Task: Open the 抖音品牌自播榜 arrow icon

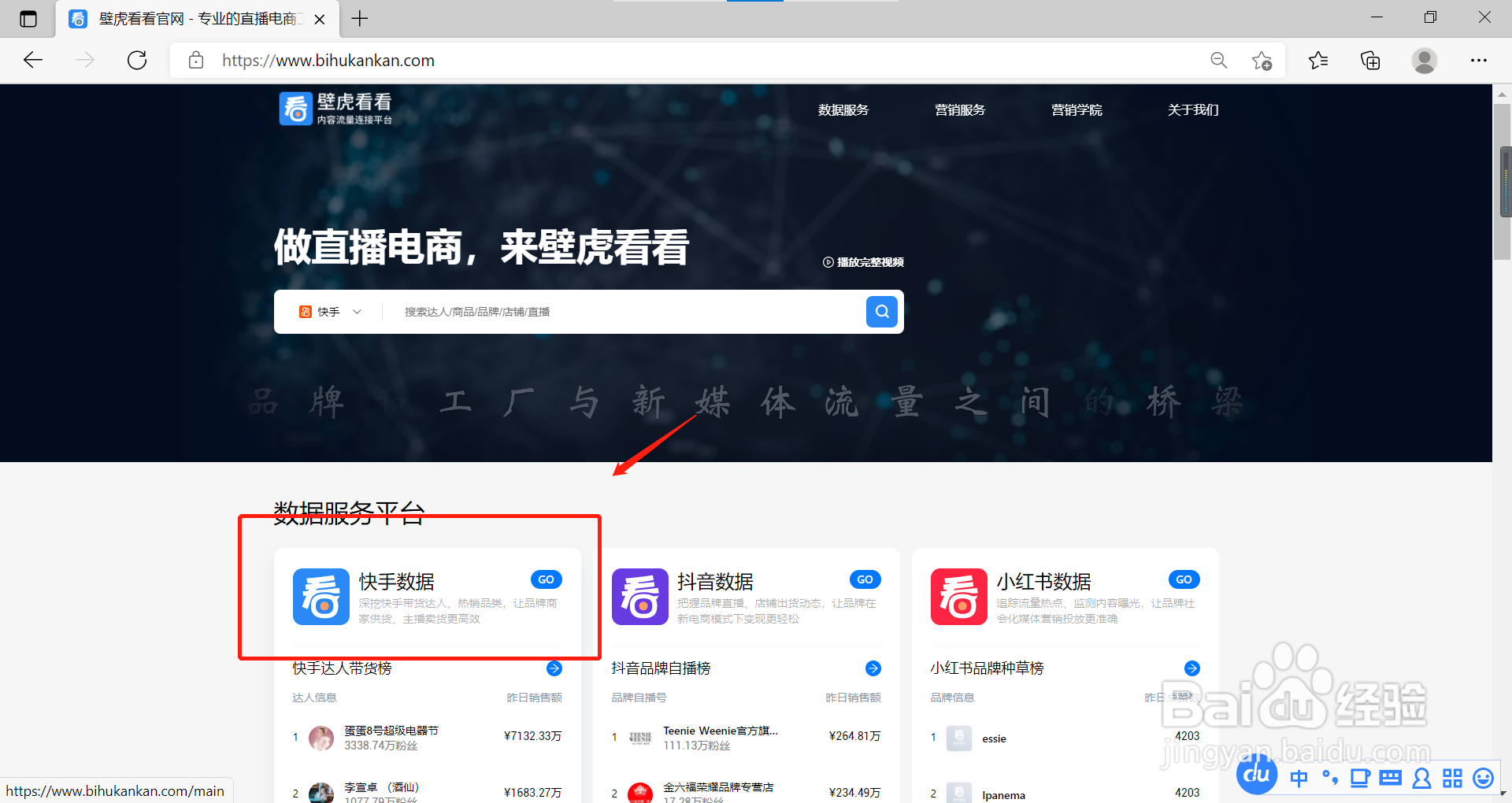Action: (873, 668)
